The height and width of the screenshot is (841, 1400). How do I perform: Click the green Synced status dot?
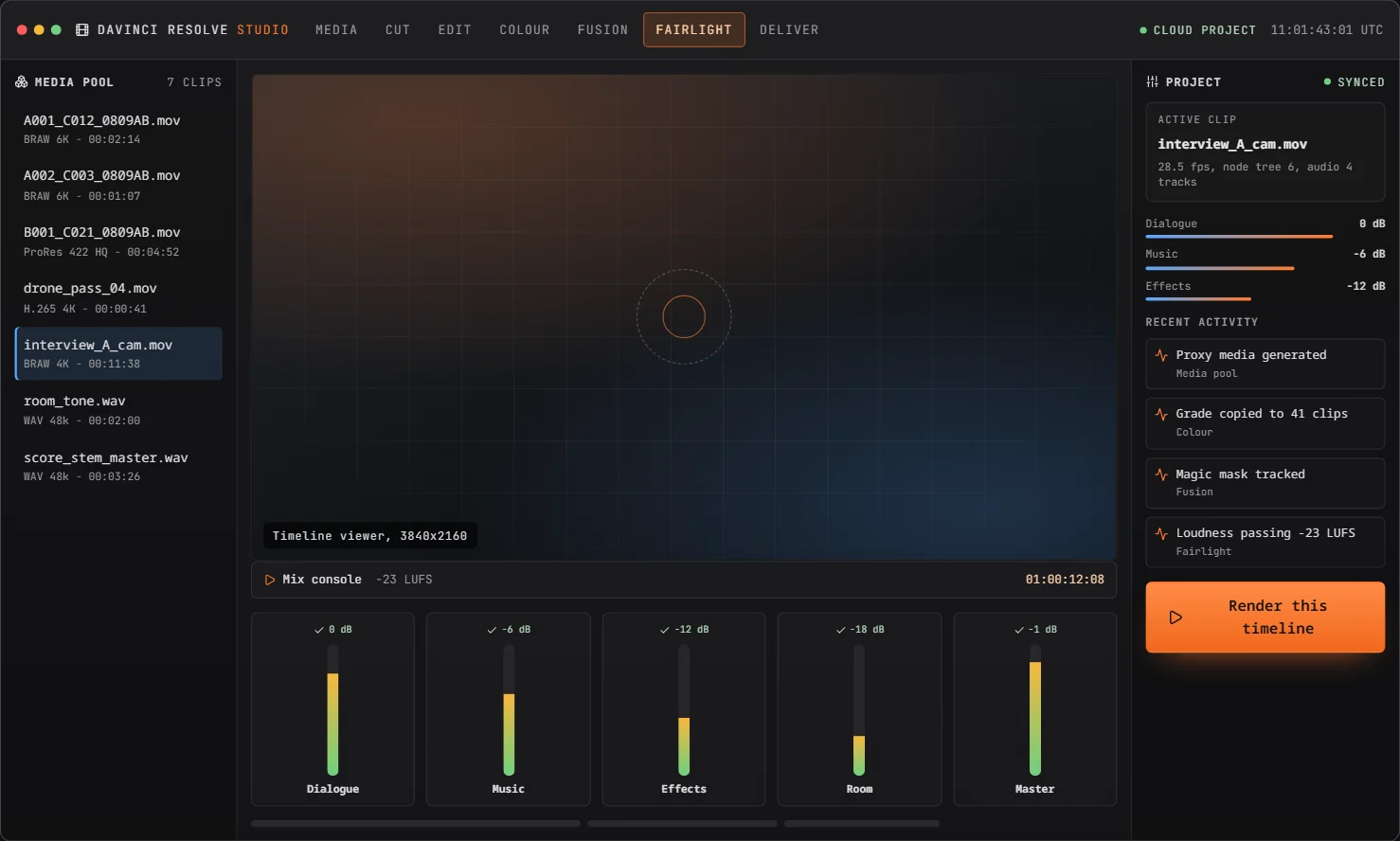tap(1327, 82)
